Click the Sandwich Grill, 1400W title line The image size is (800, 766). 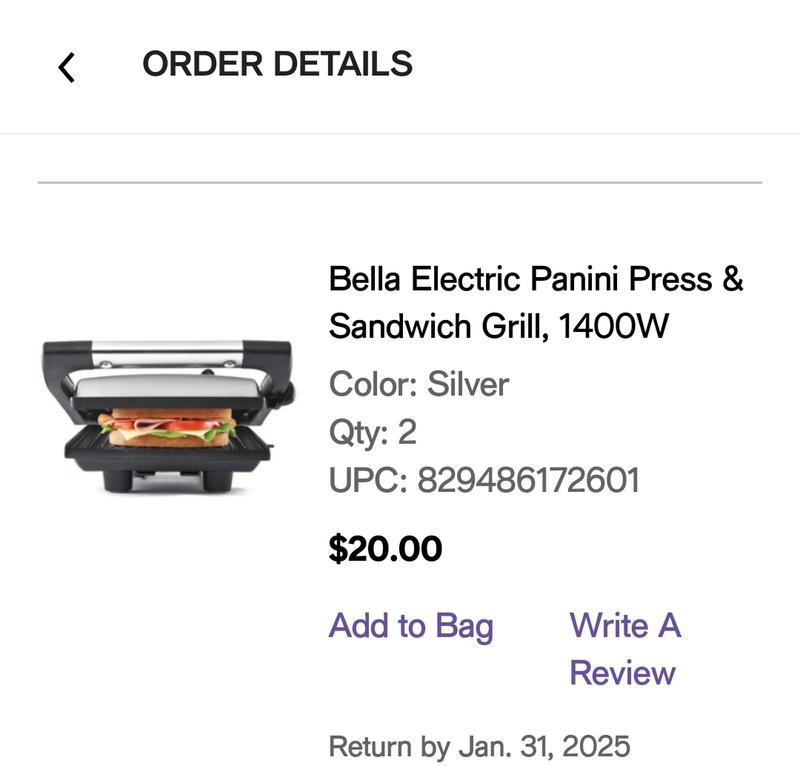[x=498, y=327]
